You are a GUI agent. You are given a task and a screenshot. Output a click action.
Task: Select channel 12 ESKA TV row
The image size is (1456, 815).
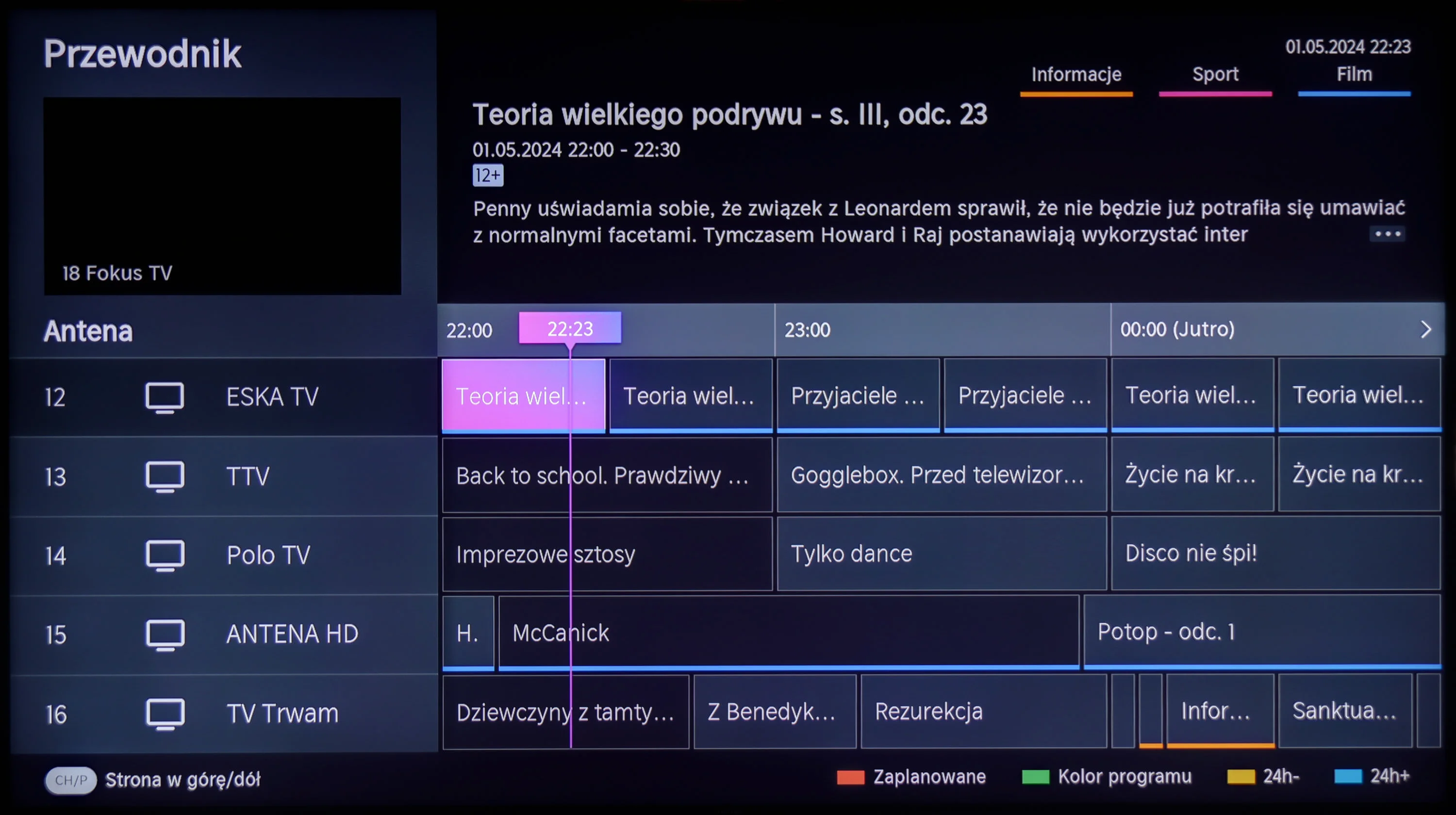coord(224,397)
